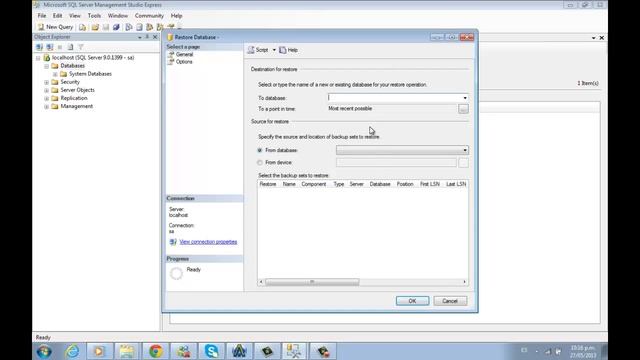Click the Windows Start orb
Image resolution: width=640 pixels, height=360 pixels.
coord(44,351)
